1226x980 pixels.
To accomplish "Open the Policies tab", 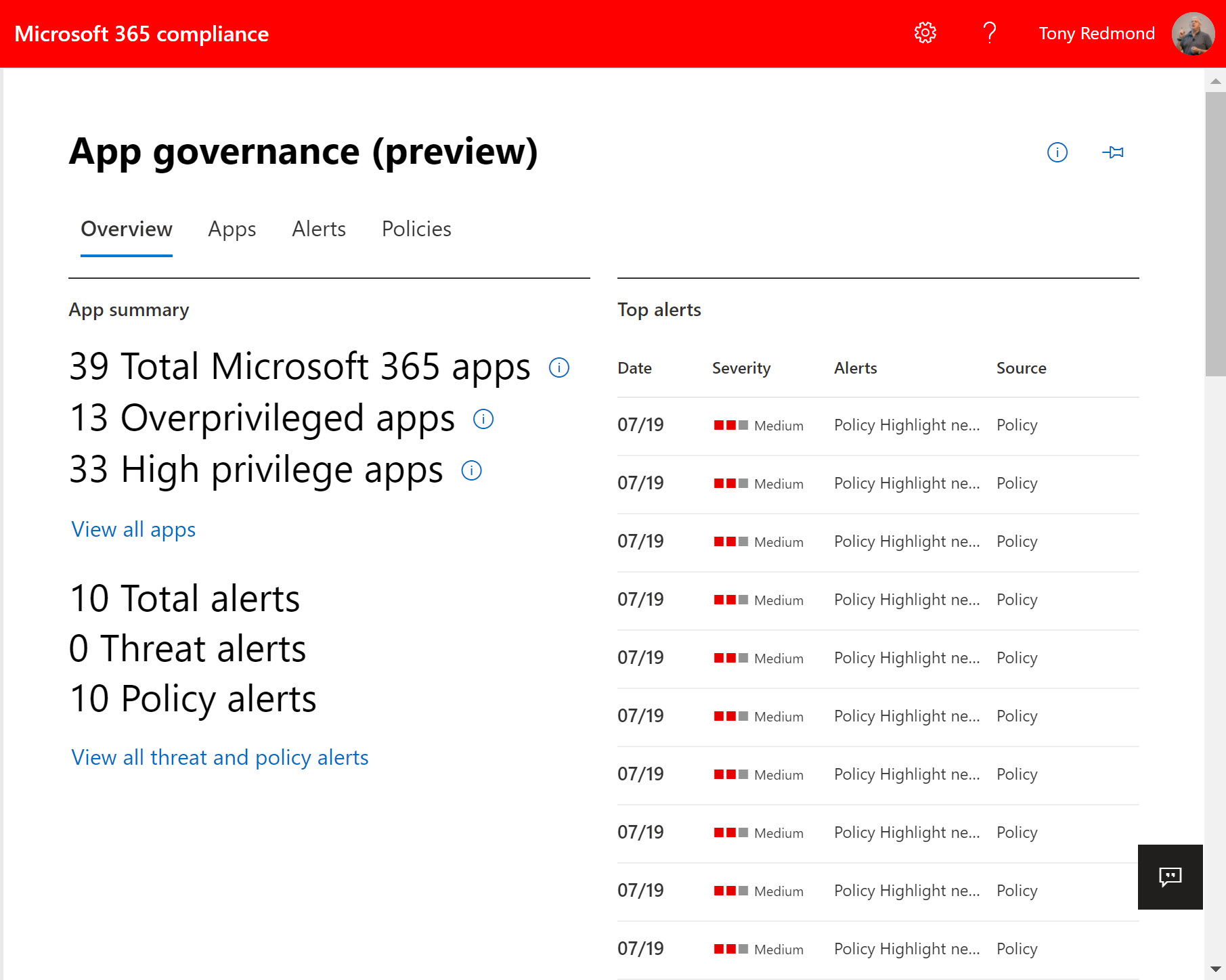I will click(x=416, y=229).
